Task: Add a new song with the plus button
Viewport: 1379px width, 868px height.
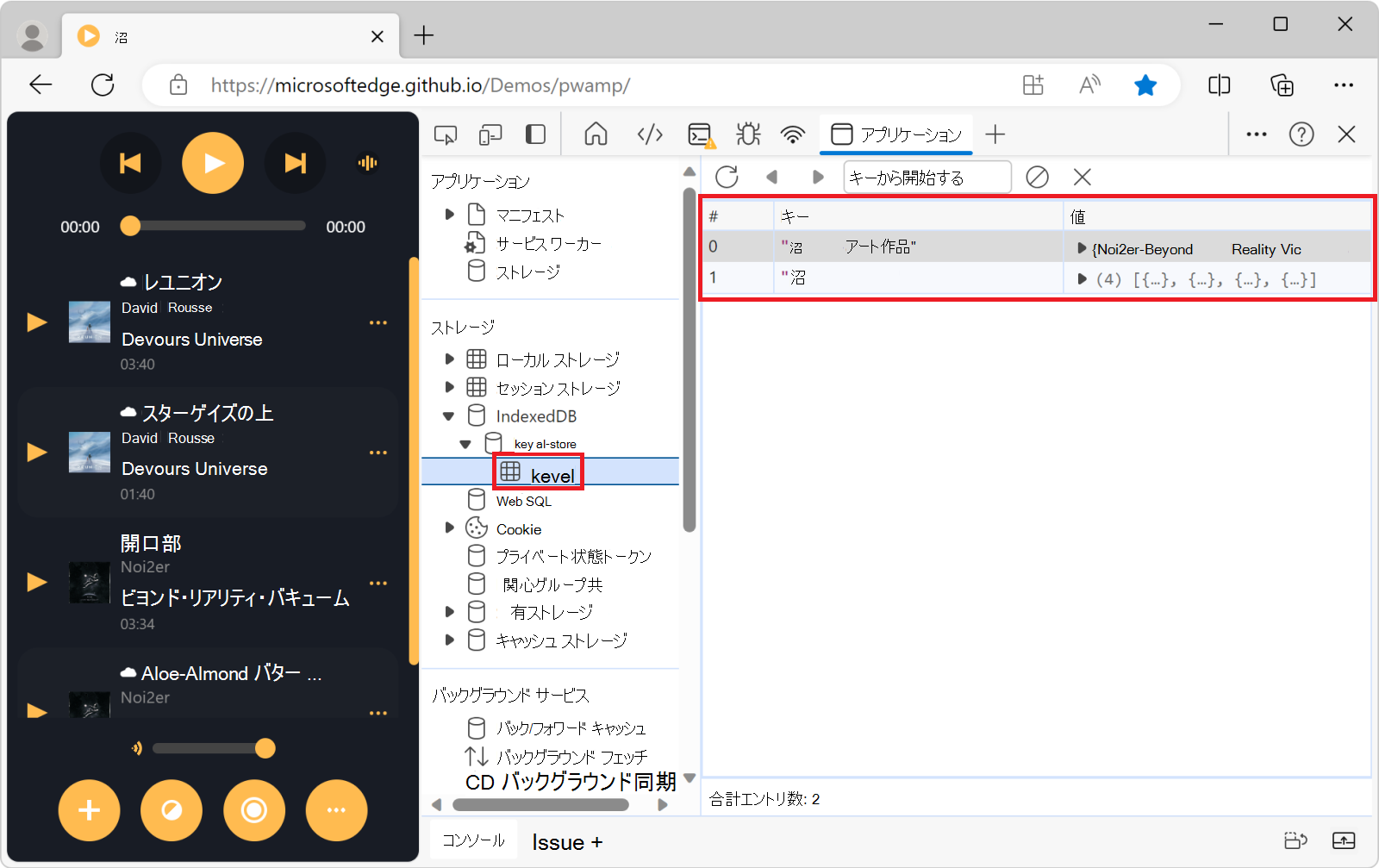Action: coord(89,810)
